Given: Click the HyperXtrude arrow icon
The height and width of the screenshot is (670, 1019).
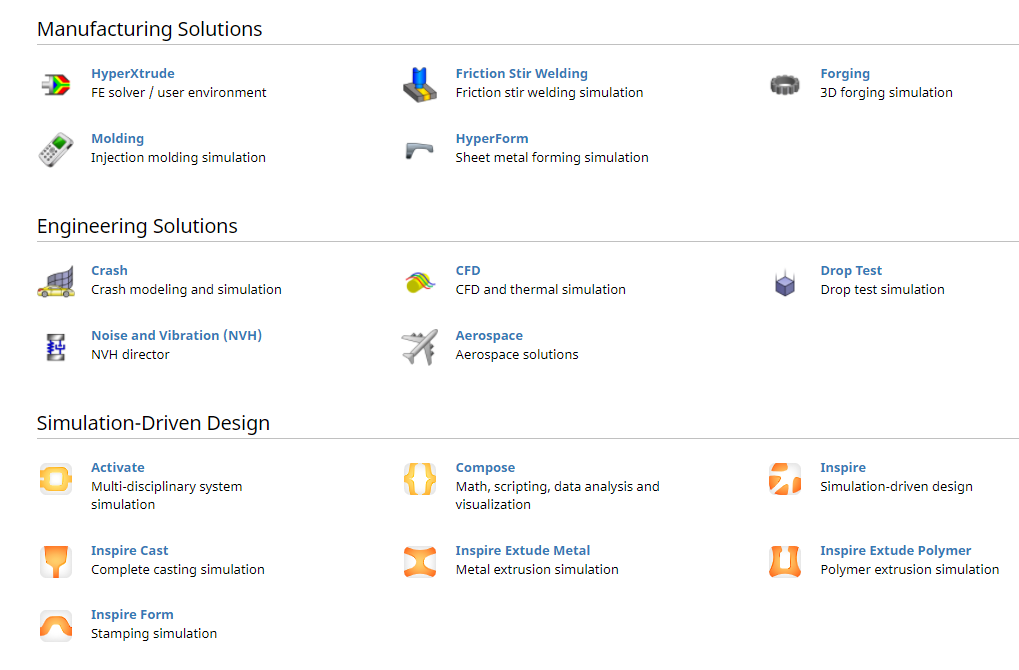Looking at the screenshot, I should [x=56, y=84].
